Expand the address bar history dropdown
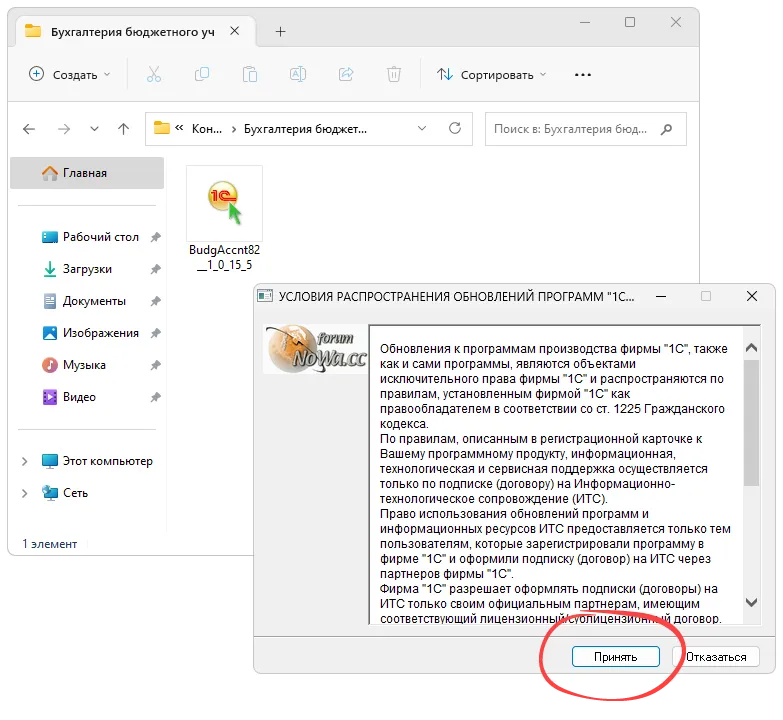 pyautogui.click(x=422, y=128)
